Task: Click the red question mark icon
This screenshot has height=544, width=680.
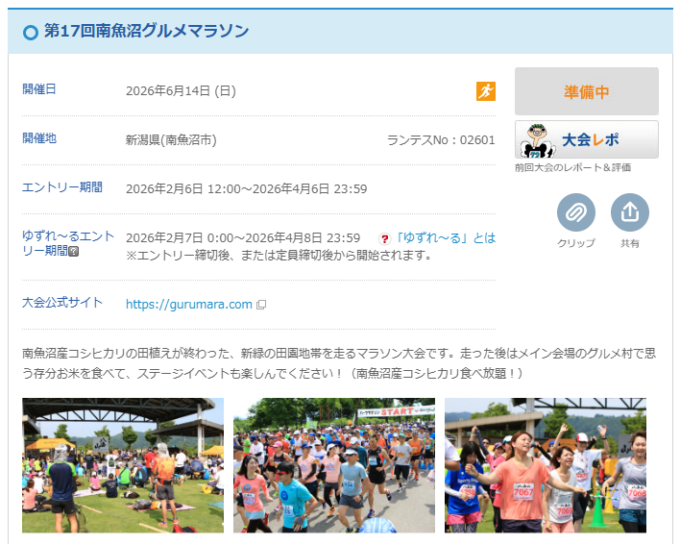Action: tap(384, 239)
